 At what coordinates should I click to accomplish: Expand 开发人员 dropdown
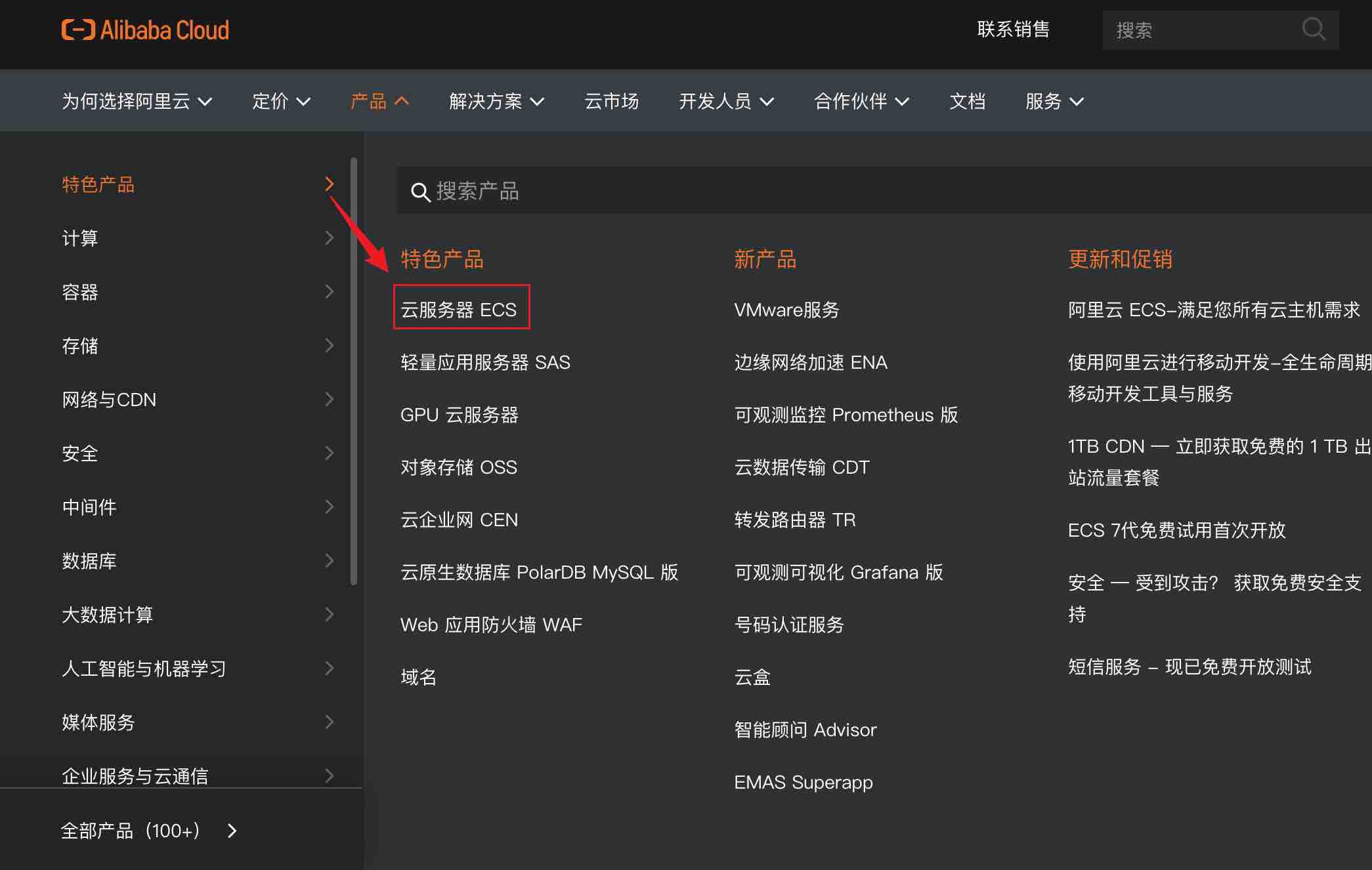(x=727, y=101)
